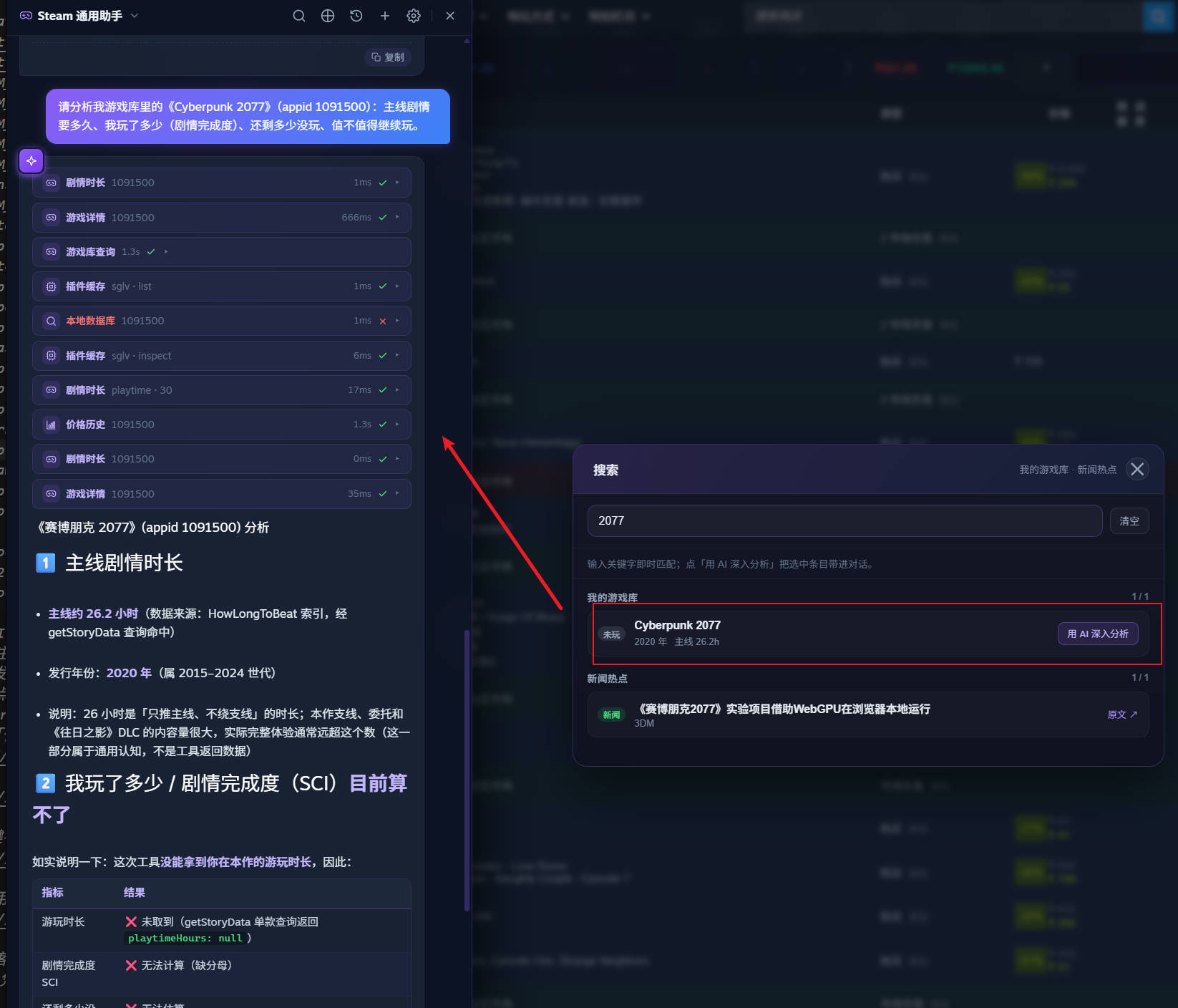
Task: Click the 价格历史 chart icon
Action: pos(51,425)
